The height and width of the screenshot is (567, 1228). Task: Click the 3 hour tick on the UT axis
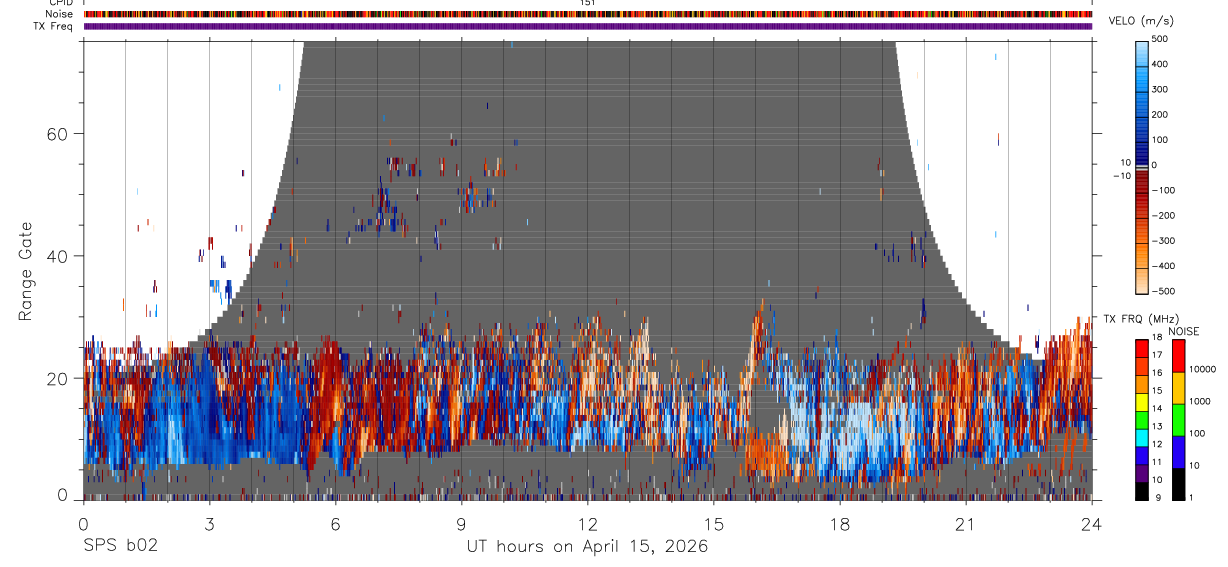click(209, 523)
